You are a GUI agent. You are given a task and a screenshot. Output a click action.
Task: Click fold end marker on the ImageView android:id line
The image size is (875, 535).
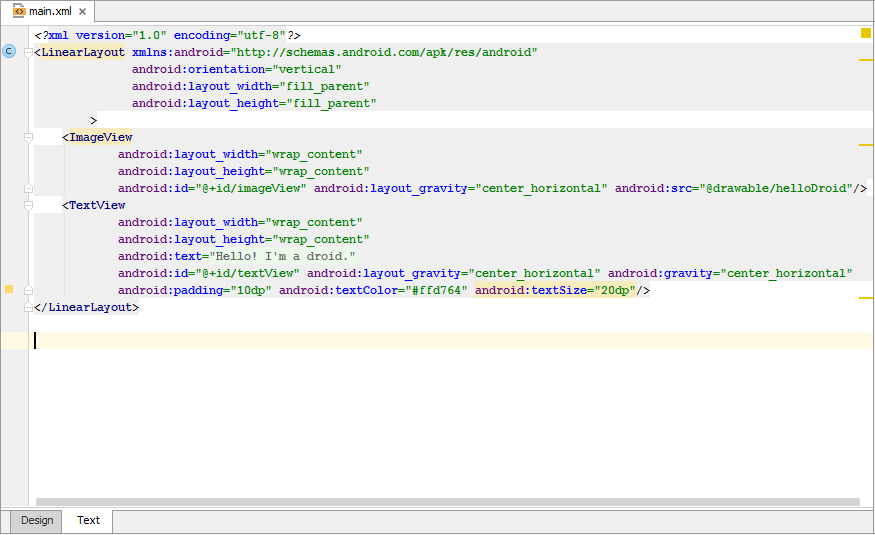29,188
